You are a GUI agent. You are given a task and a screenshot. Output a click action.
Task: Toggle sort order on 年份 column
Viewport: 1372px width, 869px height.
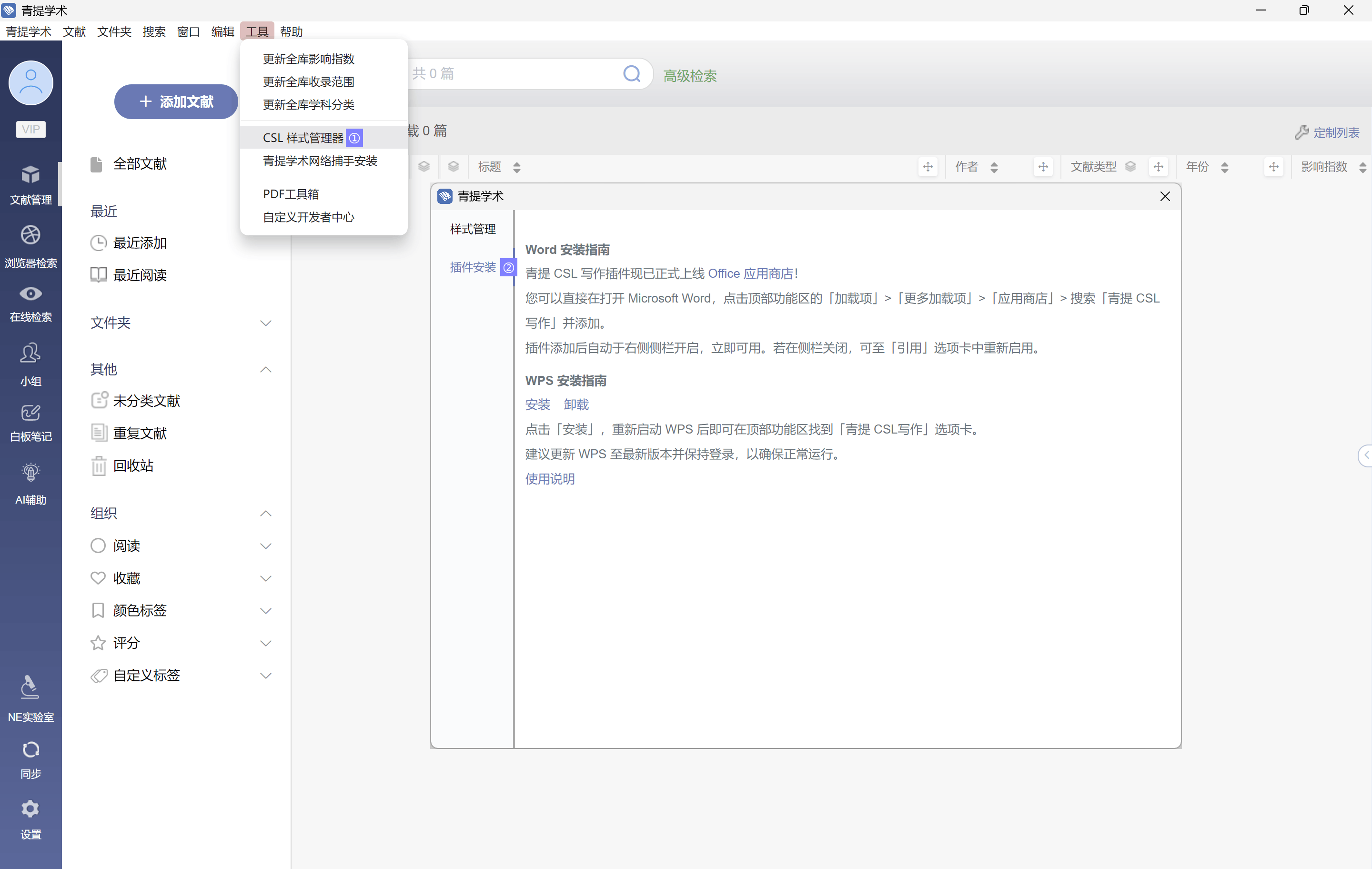tap(1224, 167)
